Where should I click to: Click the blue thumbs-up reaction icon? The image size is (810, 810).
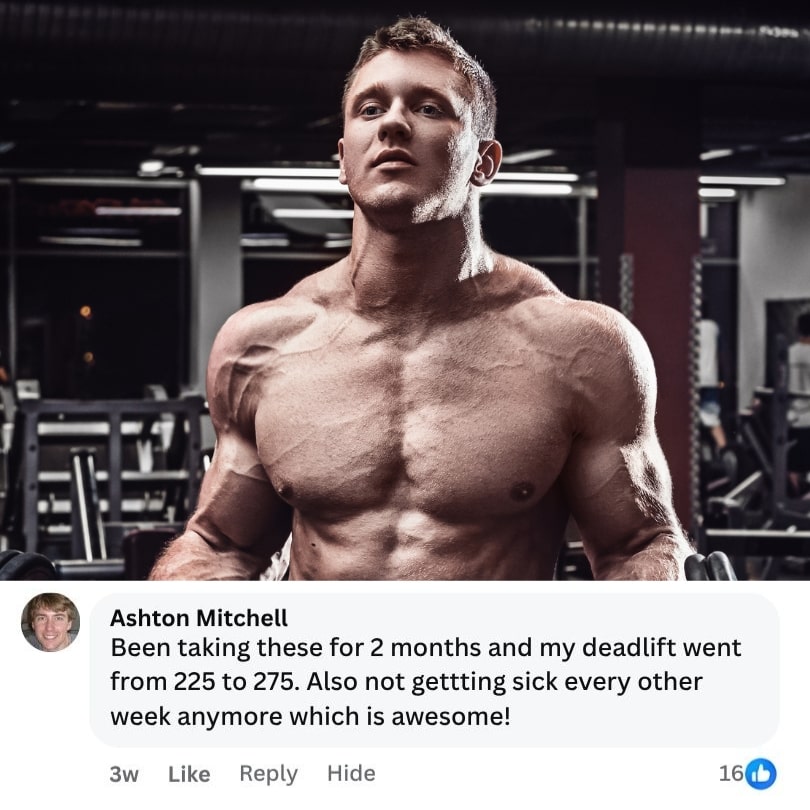[761, 774]
